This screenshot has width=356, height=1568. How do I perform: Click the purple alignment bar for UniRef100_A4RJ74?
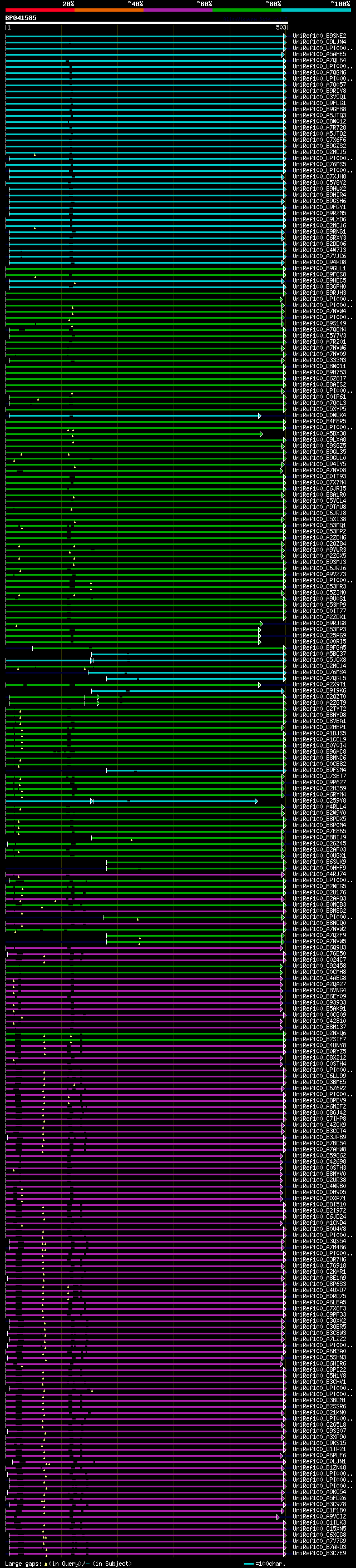click(145, 874)
